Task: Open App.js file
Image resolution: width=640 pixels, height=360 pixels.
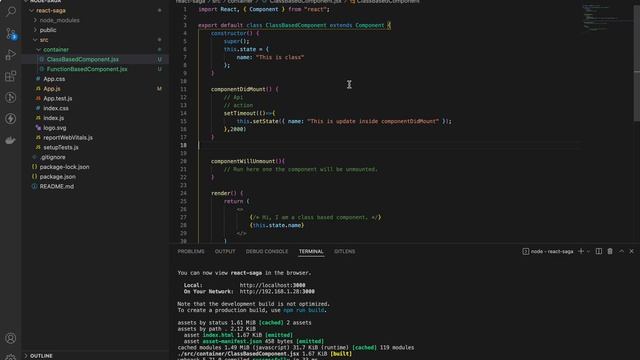Action: [x=52, y=89]
